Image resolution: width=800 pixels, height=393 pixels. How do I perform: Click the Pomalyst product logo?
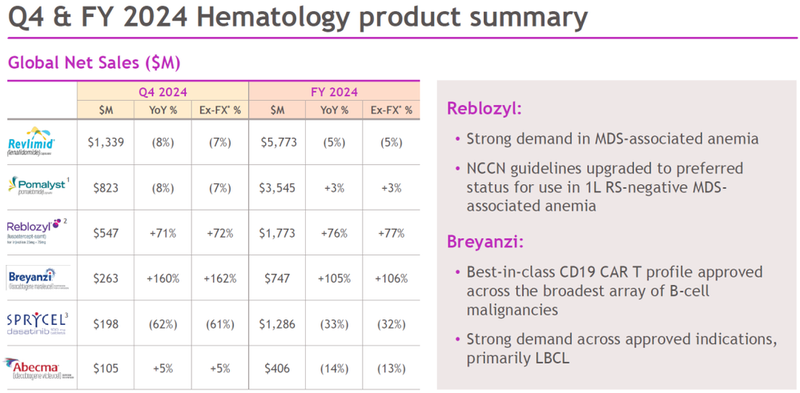tap(38, 187)
